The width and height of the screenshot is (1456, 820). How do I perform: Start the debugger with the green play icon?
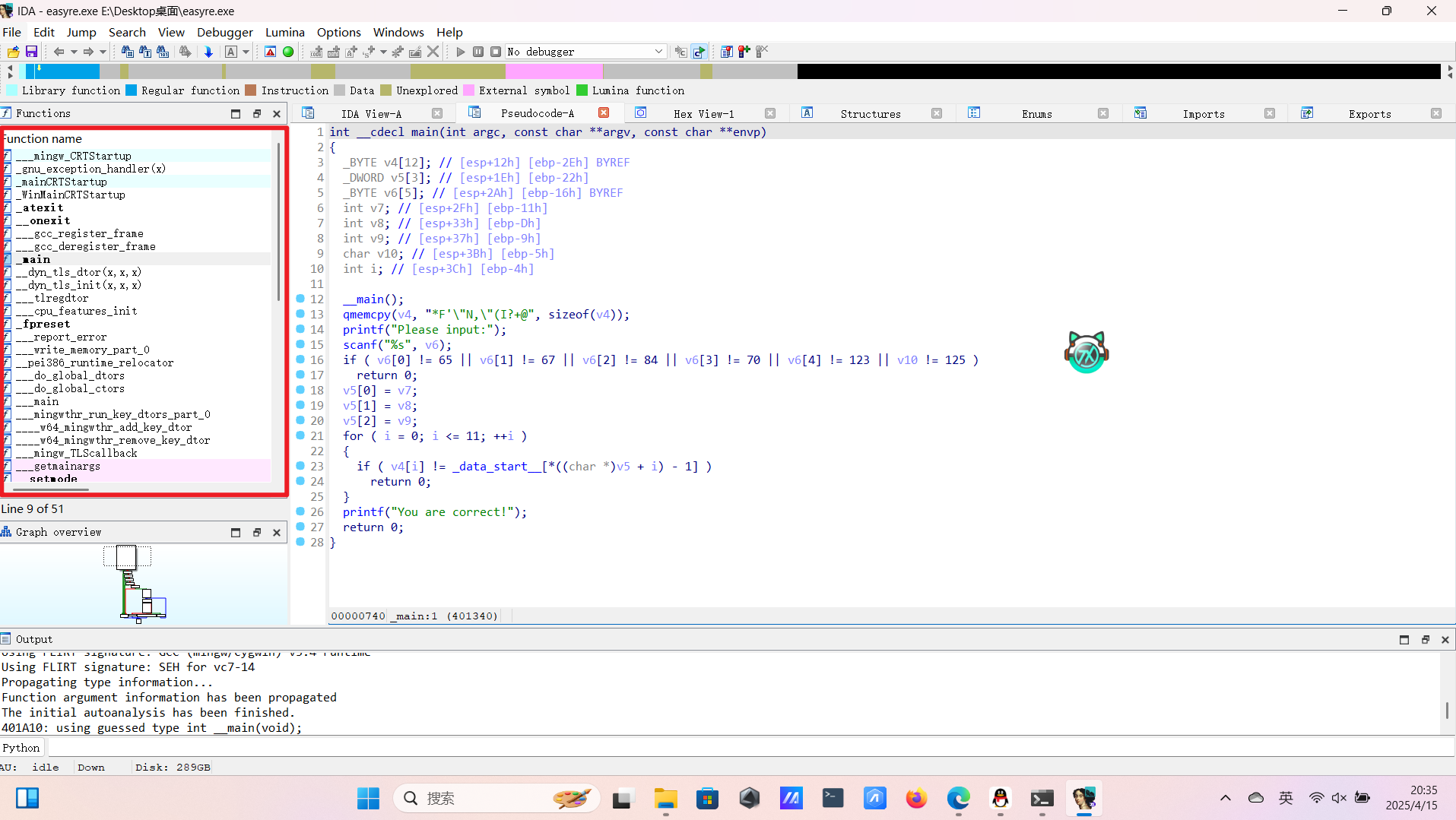460,52
